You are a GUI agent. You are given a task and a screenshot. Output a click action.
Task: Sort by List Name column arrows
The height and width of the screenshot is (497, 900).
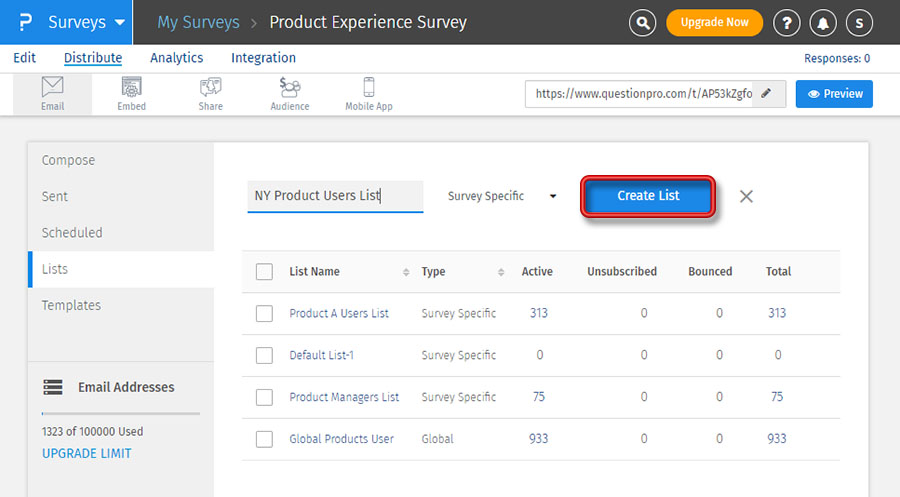point(406,272)
